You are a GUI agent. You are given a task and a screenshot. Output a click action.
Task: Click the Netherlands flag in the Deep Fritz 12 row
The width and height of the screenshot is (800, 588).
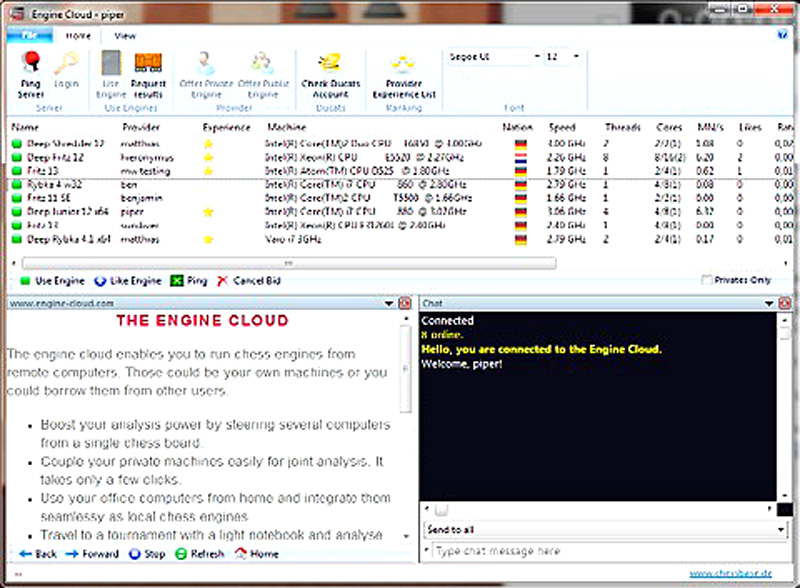pos(520,157)
